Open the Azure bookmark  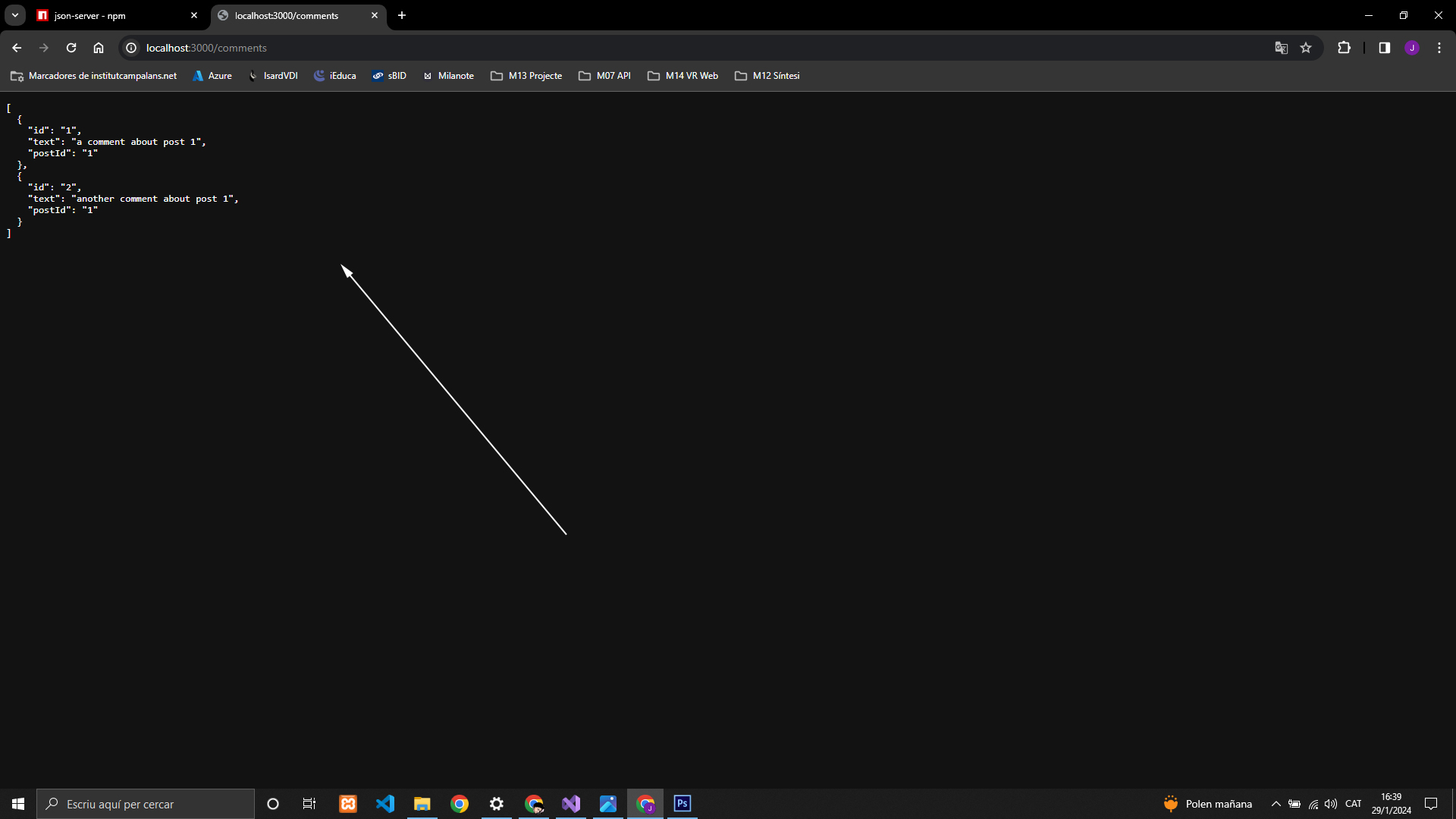point(212,76)
